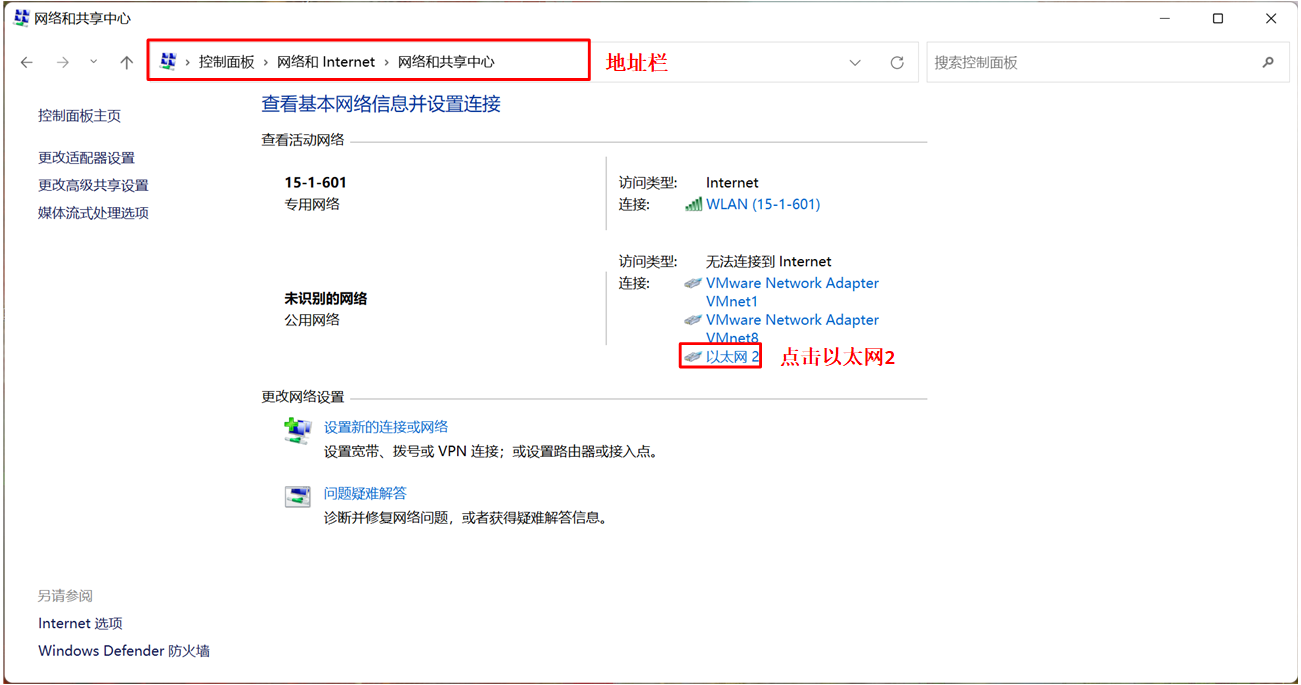Select 控制面板 in the address breadcrumb

[226, 62]
